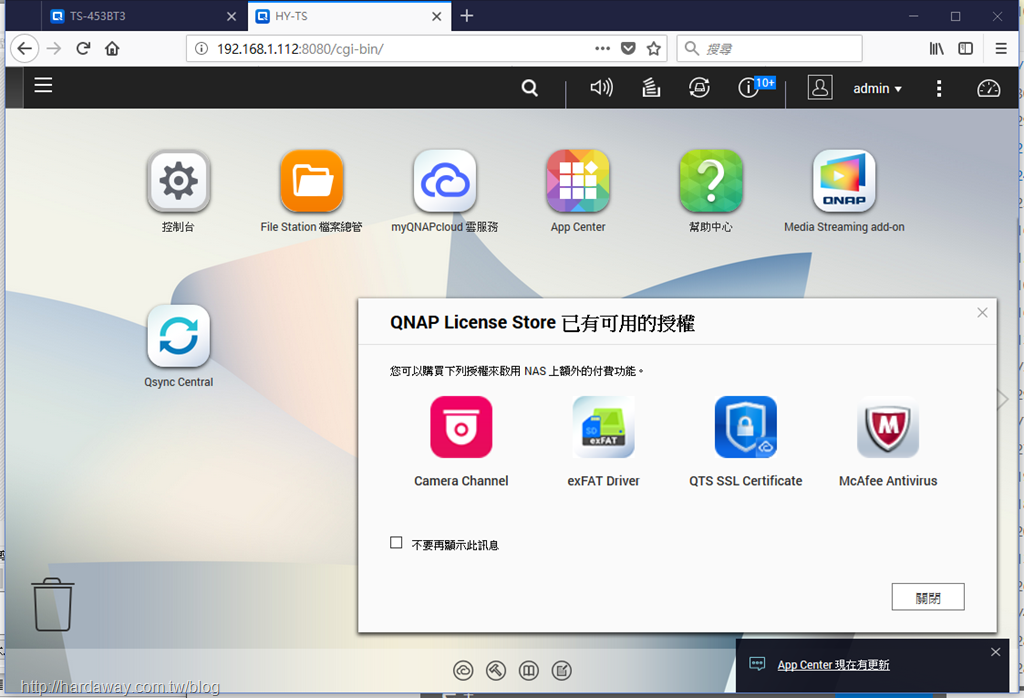Open a new browser tab
The width and height of the screenshot is (1024, 698).
[466, 16]
